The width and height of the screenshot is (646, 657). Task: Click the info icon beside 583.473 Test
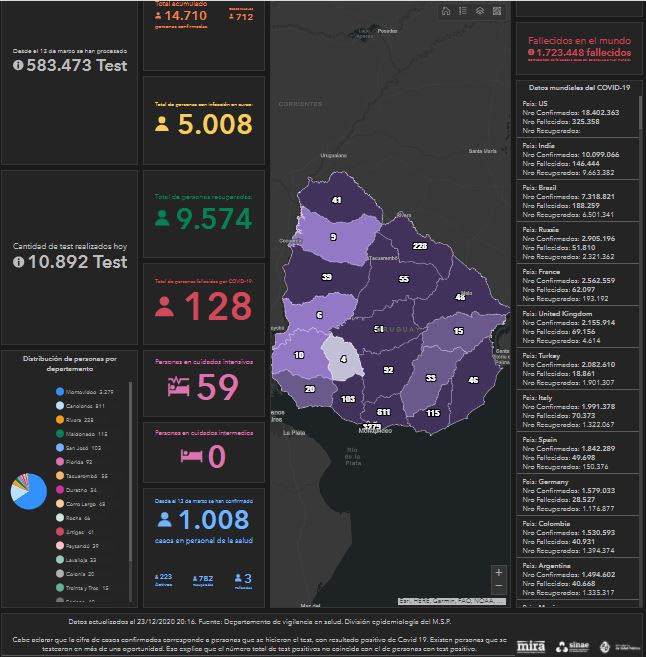[x=18, y=64]
